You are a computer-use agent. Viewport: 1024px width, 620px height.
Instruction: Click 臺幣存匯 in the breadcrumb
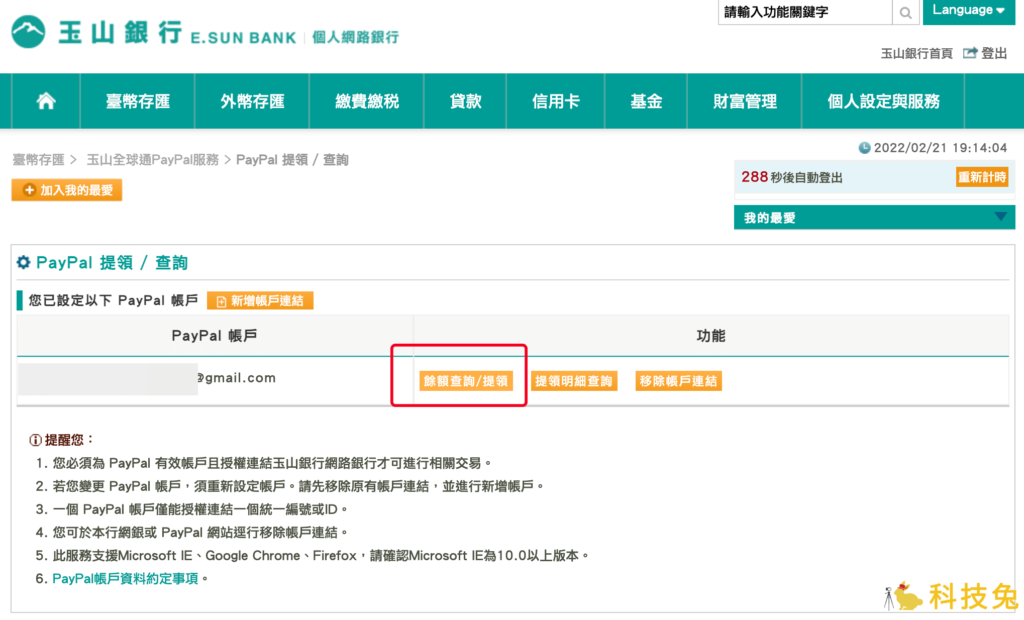[x=39, y=160]
